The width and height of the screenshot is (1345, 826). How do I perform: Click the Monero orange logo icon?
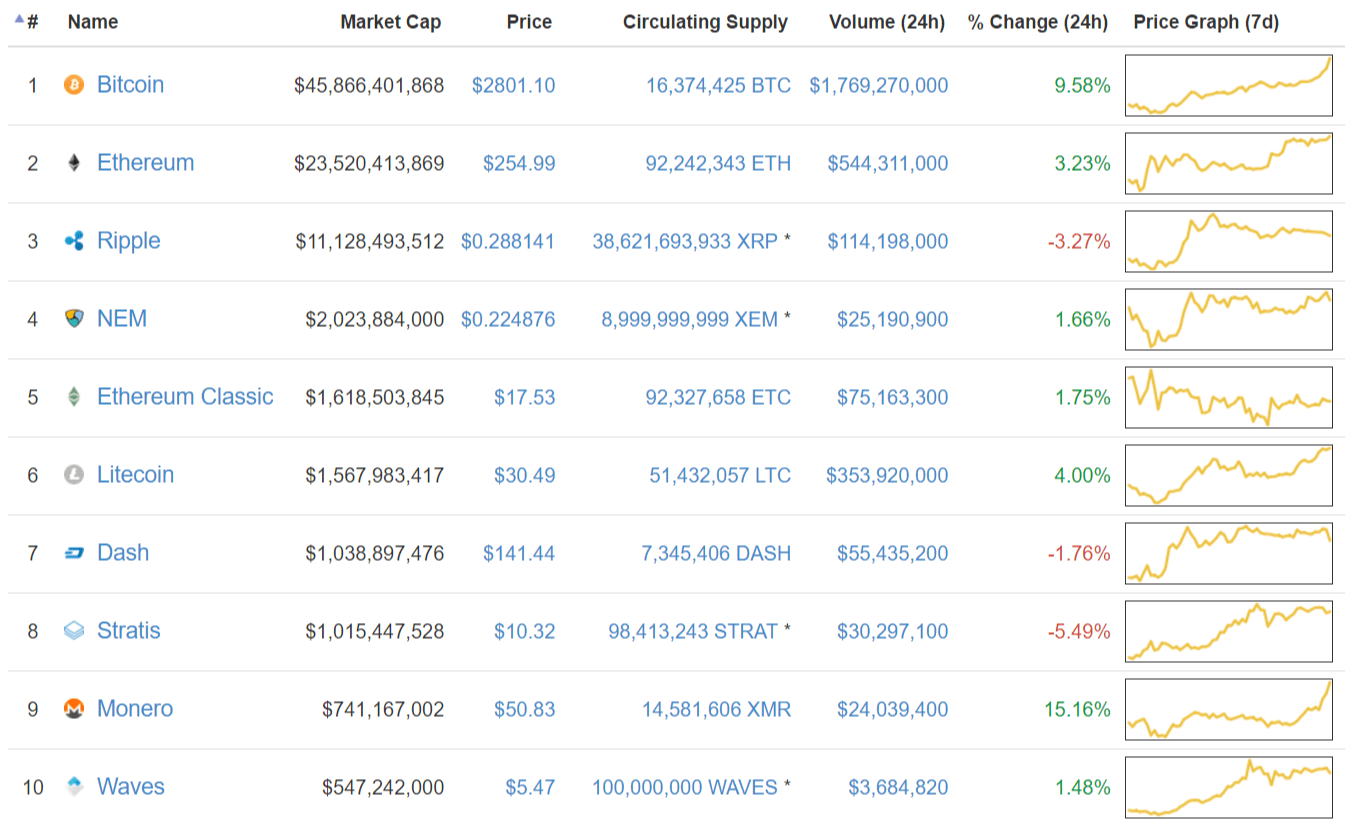coord(74,709)
